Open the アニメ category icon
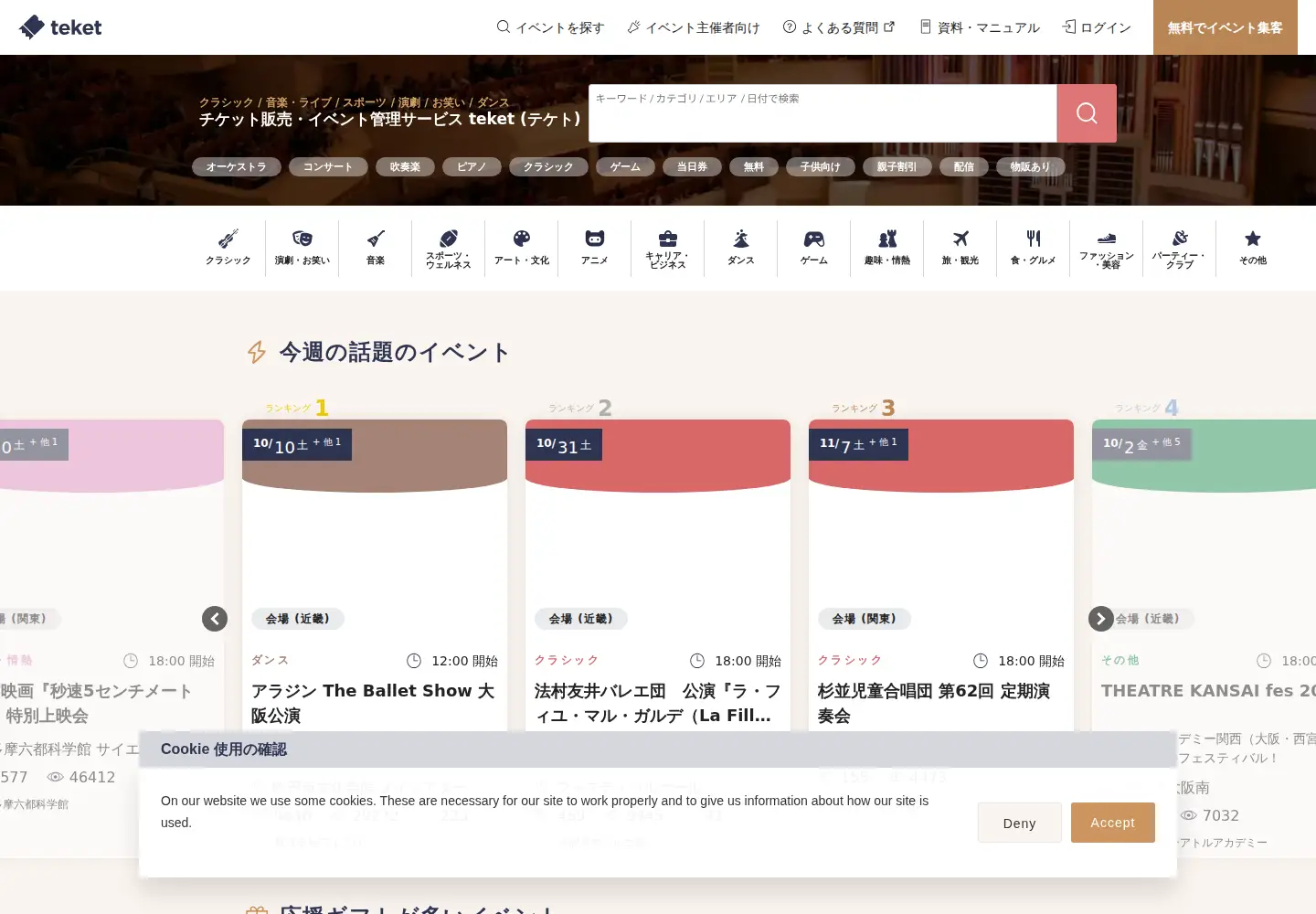The height and width of the screenshot is (914, 1316). tap(595, 248)
